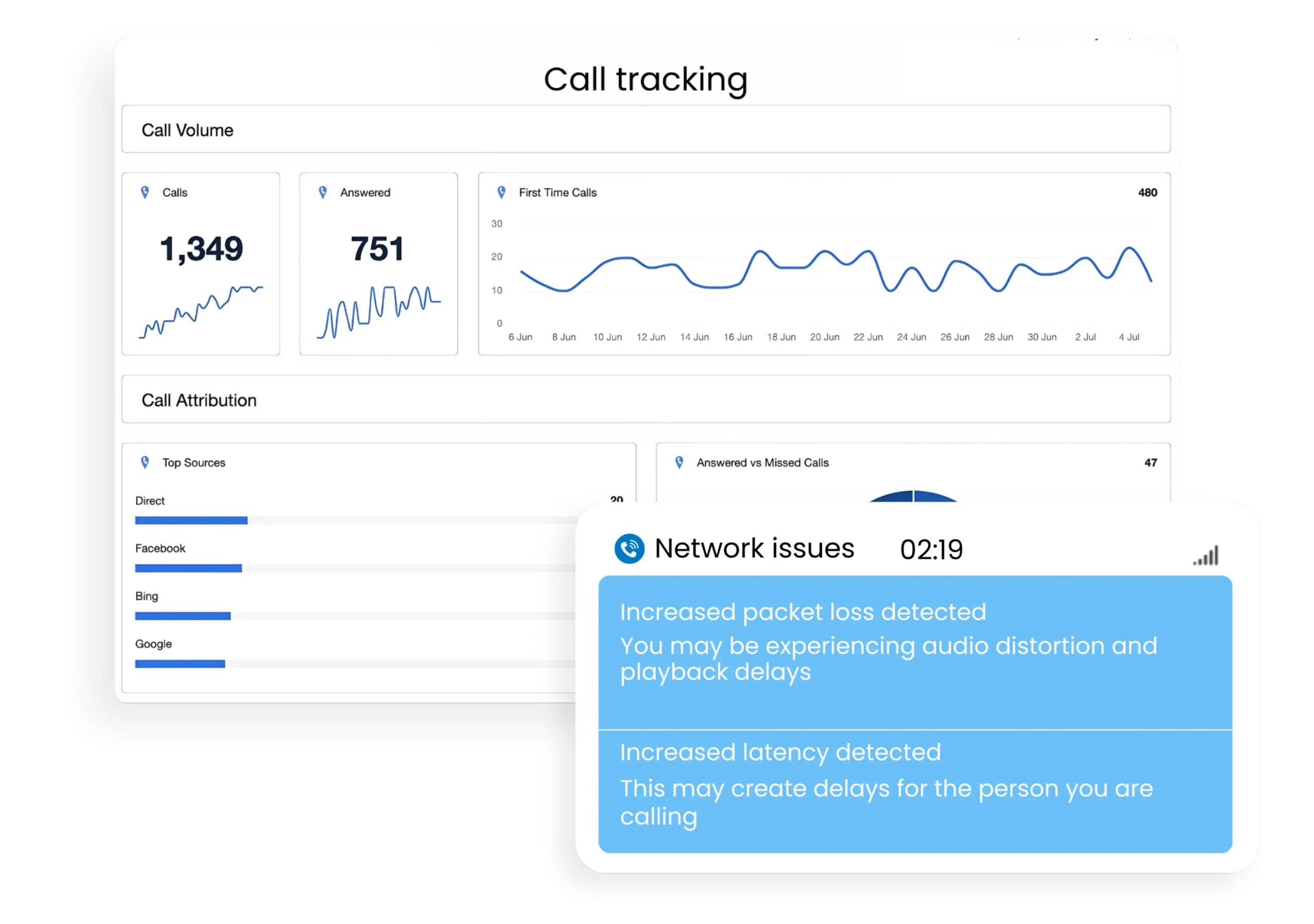
Task: Click the 751 answered calls number
Action: pyautogui.click(x=378, y=249)
